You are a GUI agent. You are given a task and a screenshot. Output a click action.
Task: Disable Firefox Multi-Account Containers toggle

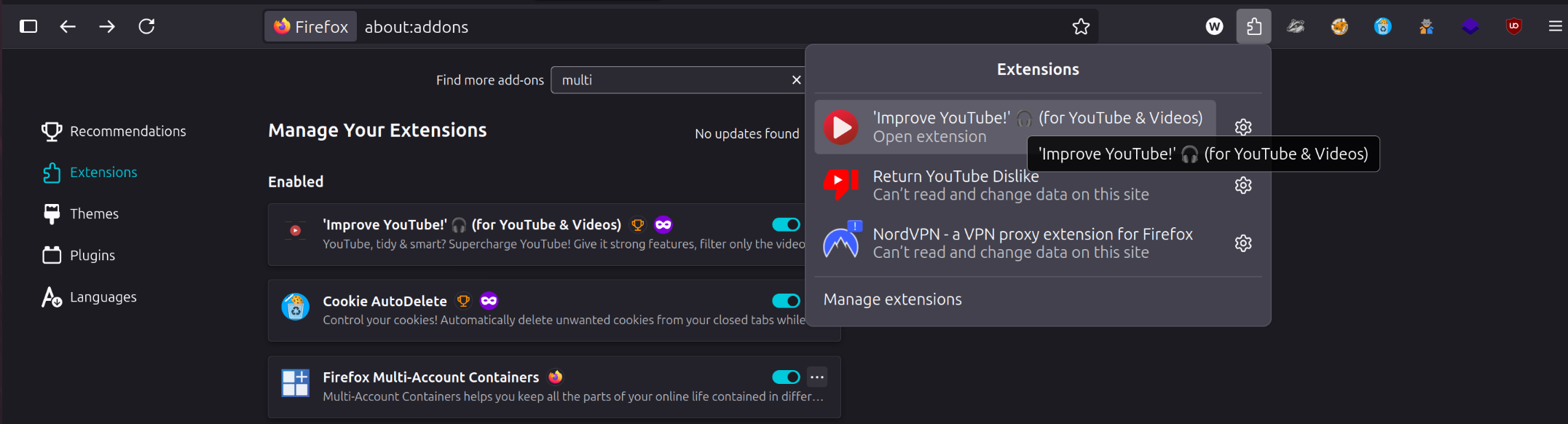click(x=786, y=377)
